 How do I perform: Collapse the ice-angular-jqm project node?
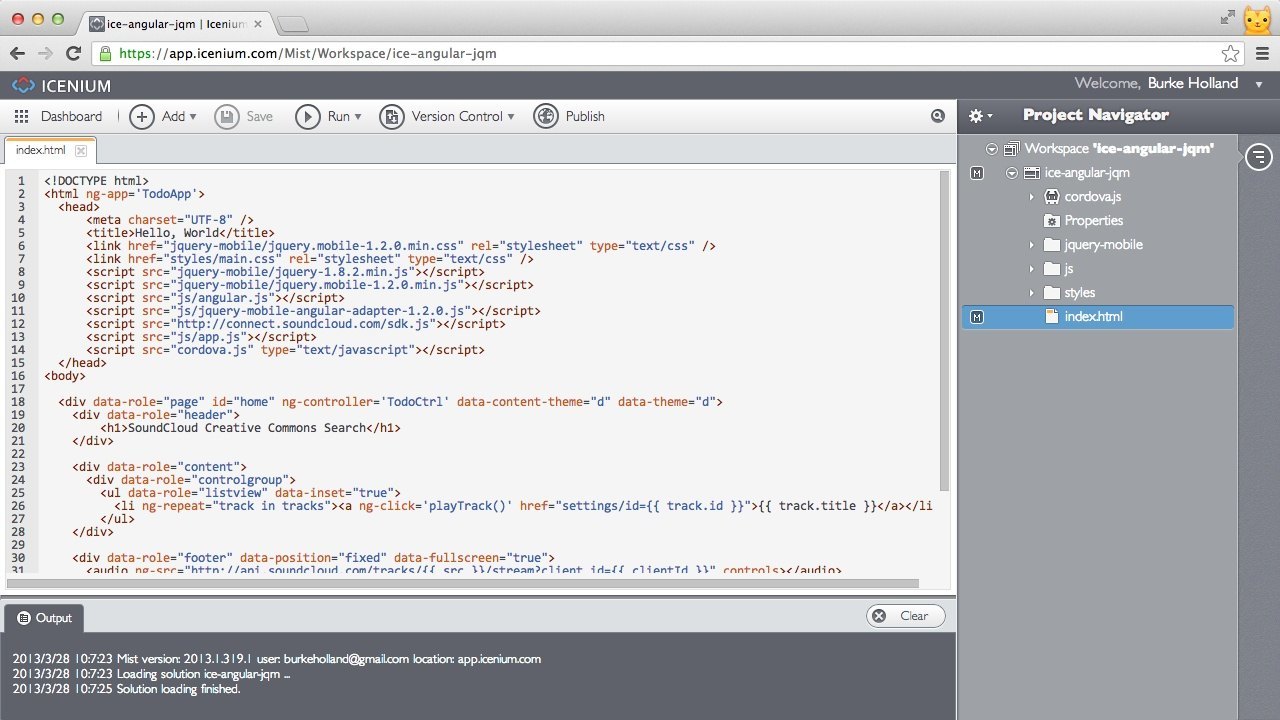[x=1012, y=173]
